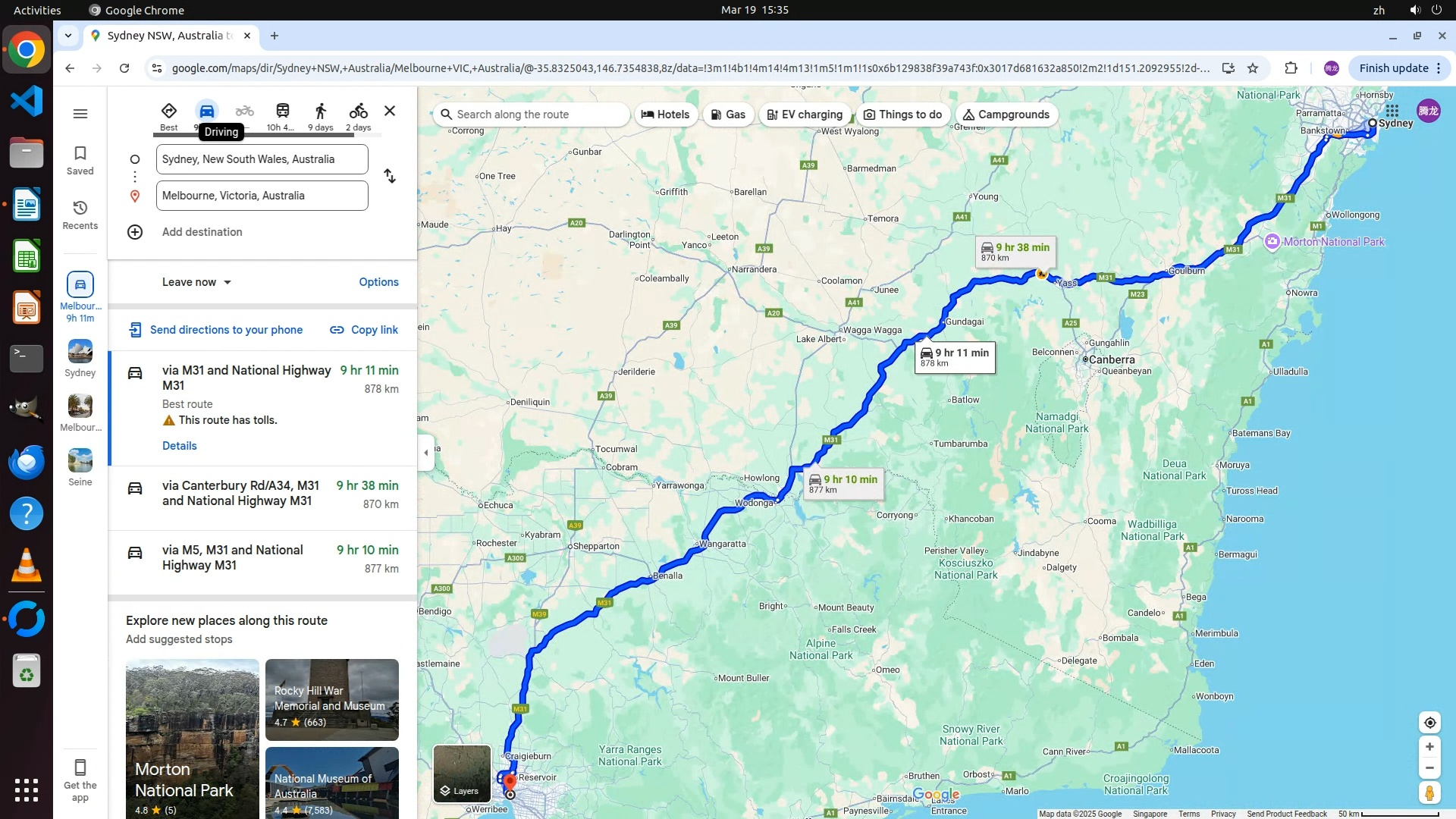This screenshot has width=1456, height=819.
Task: Expand the Leave now dropdown
Action: [x=196, y=282]
